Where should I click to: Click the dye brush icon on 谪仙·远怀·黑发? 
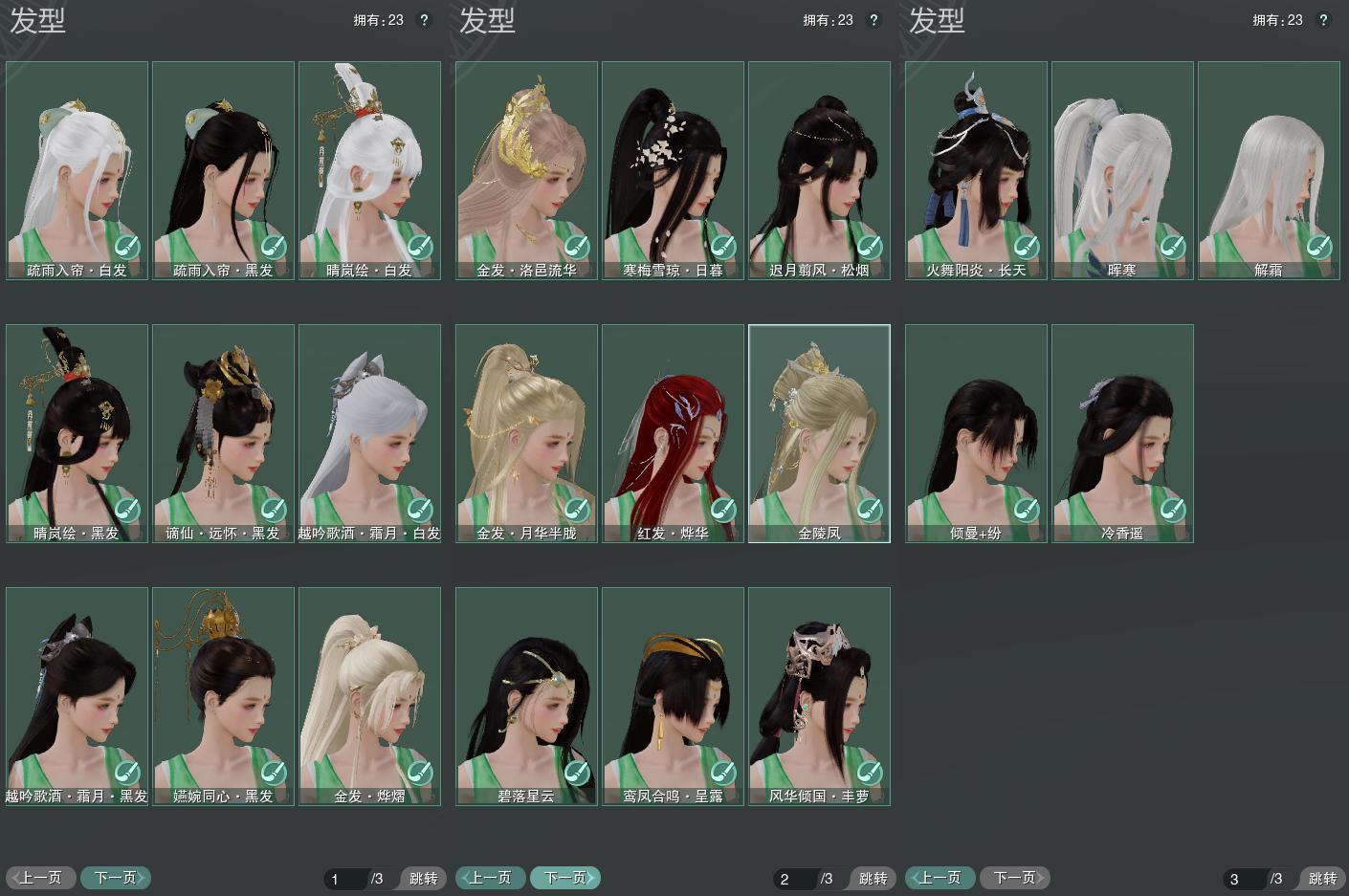pos(274,510)
